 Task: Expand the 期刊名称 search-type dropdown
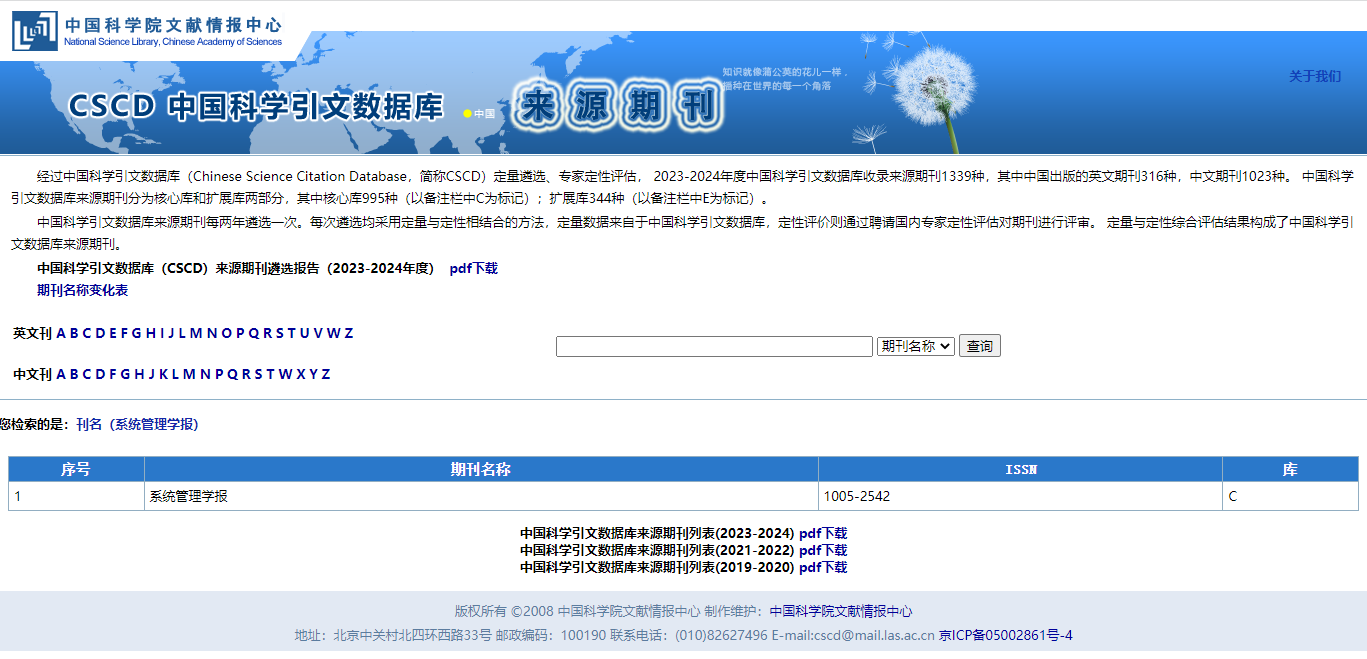915,346
